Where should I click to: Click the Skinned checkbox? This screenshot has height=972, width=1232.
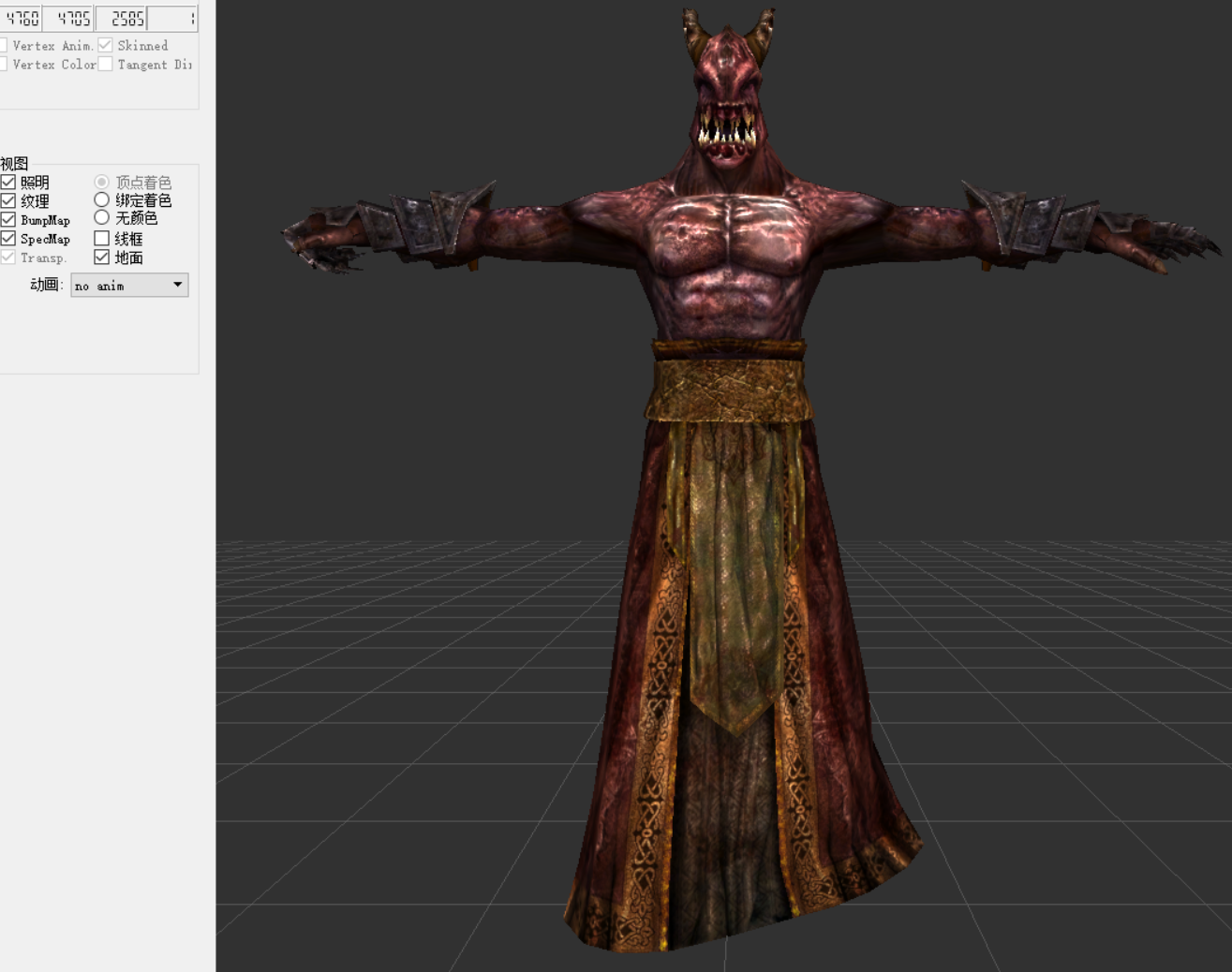(x=106, y=45)
